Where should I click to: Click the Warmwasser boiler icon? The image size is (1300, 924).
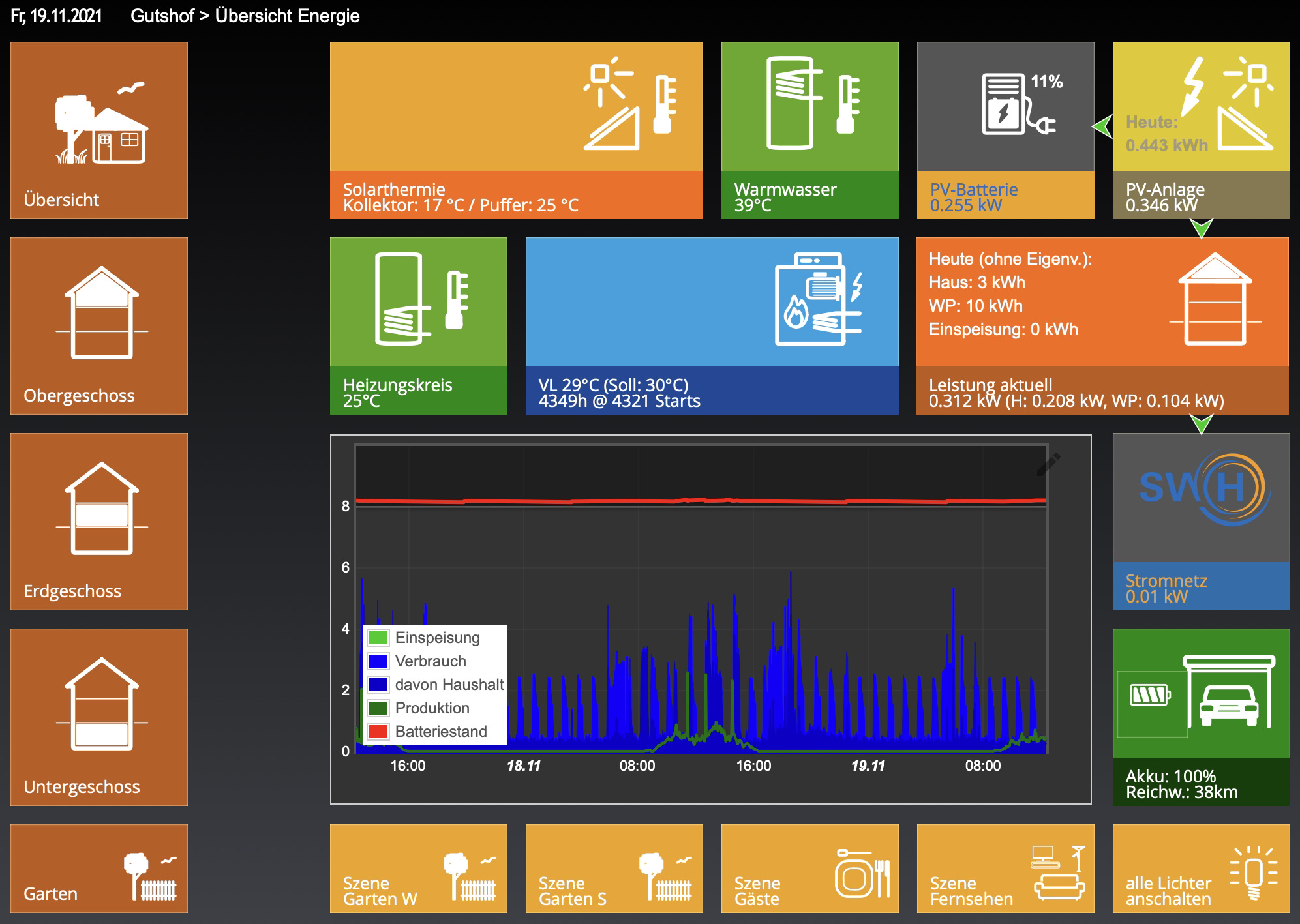[x=791, y=104]
